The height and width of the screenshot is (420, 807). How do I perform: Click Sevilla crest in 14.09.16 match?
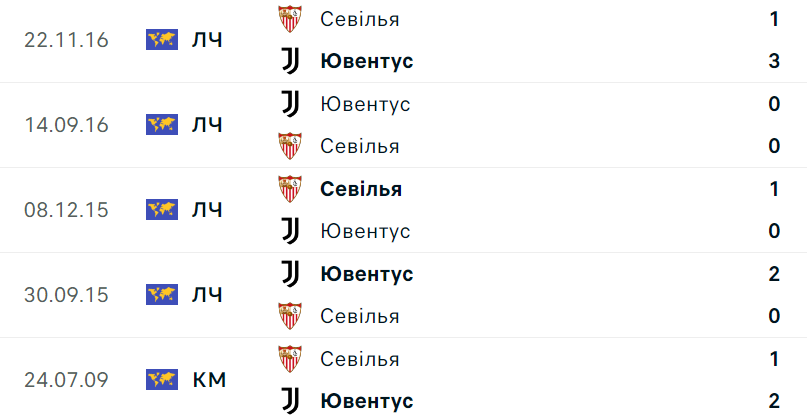click(x=289, y=146)
